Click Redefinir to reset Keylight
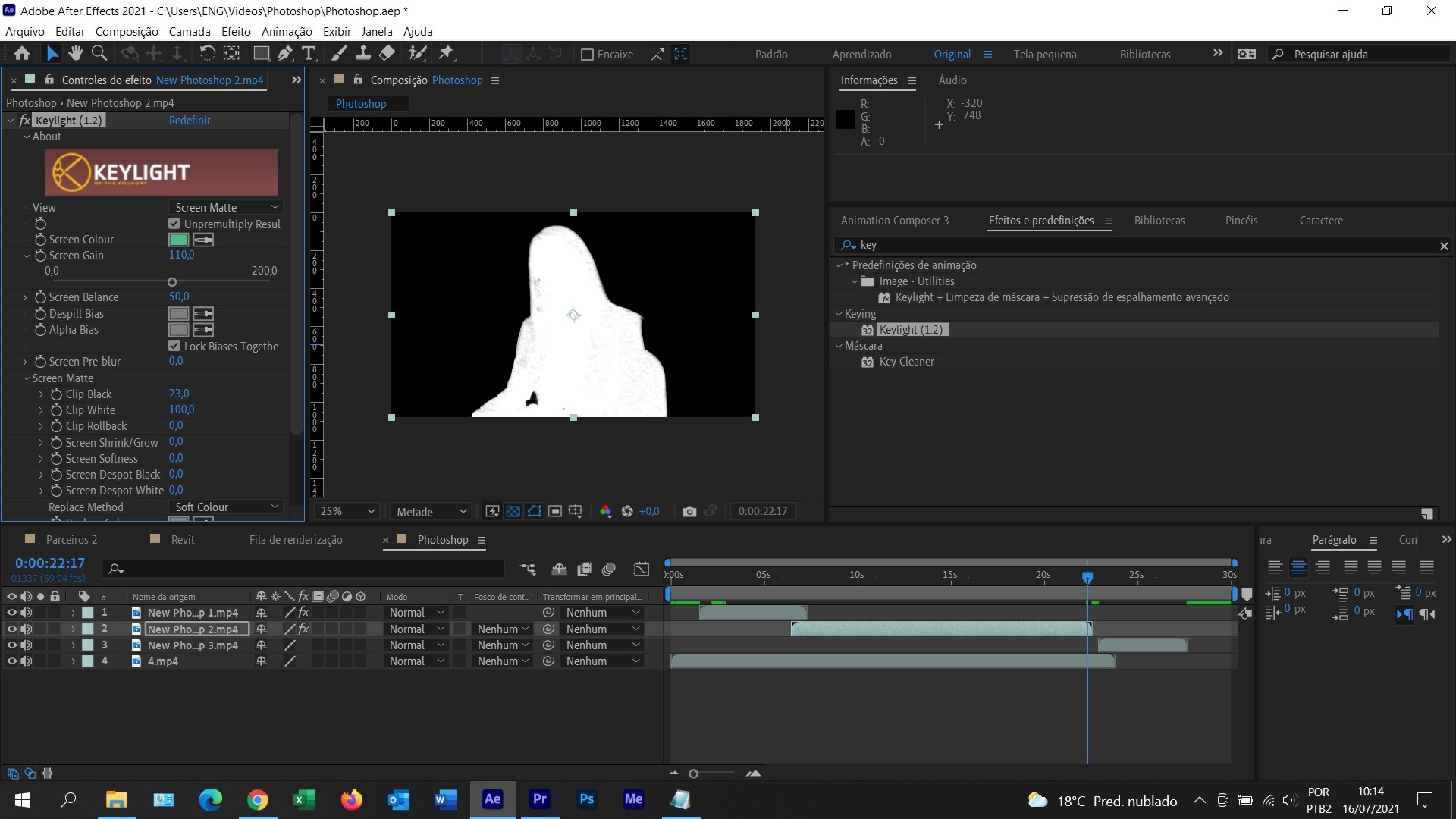 tap(190, 121)
